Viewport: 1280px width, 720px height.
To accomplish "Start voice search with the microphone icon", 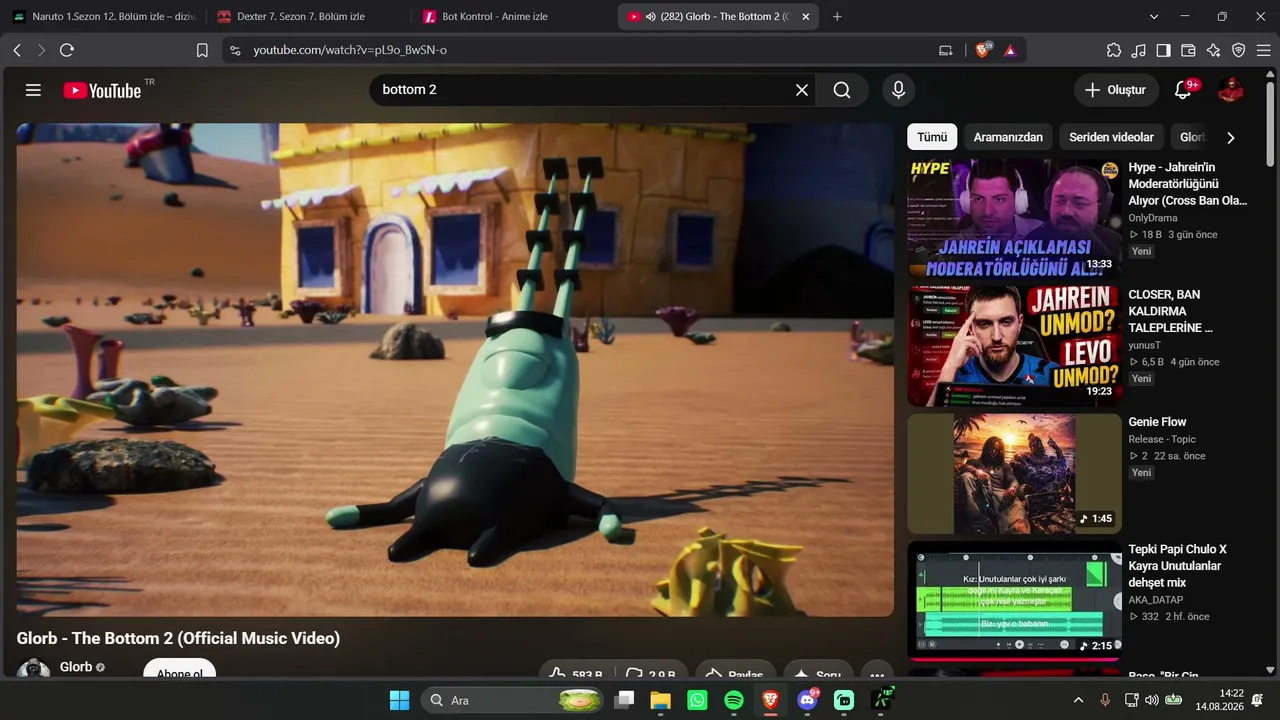I will tap(898, 90).
